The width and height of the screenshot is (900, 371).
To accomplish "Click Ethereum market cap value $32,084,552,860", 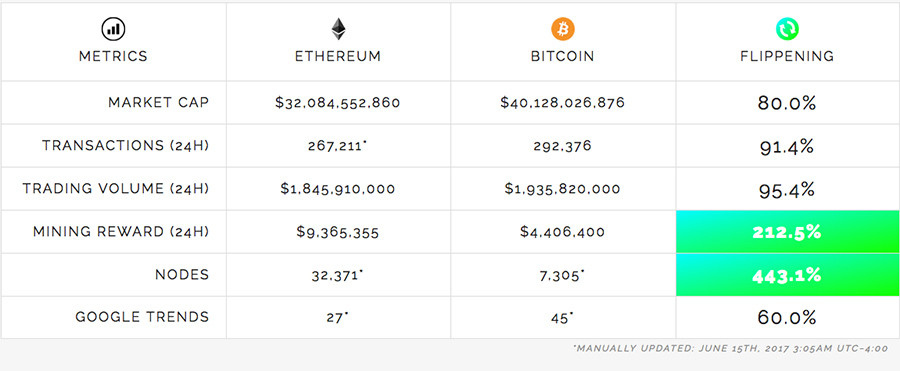I will point(338,103).
